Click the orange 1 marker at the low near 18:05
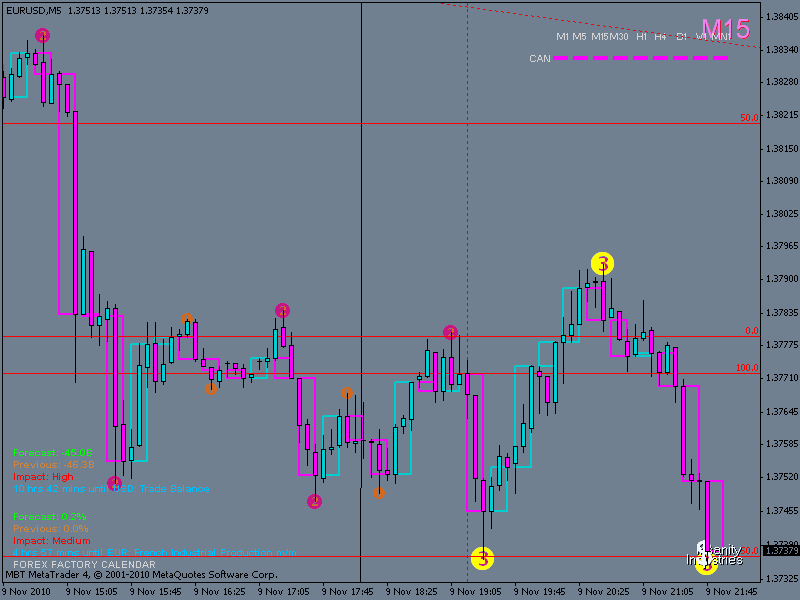The height and width of the screenshot is (600, 800). (x=379, y=493)
